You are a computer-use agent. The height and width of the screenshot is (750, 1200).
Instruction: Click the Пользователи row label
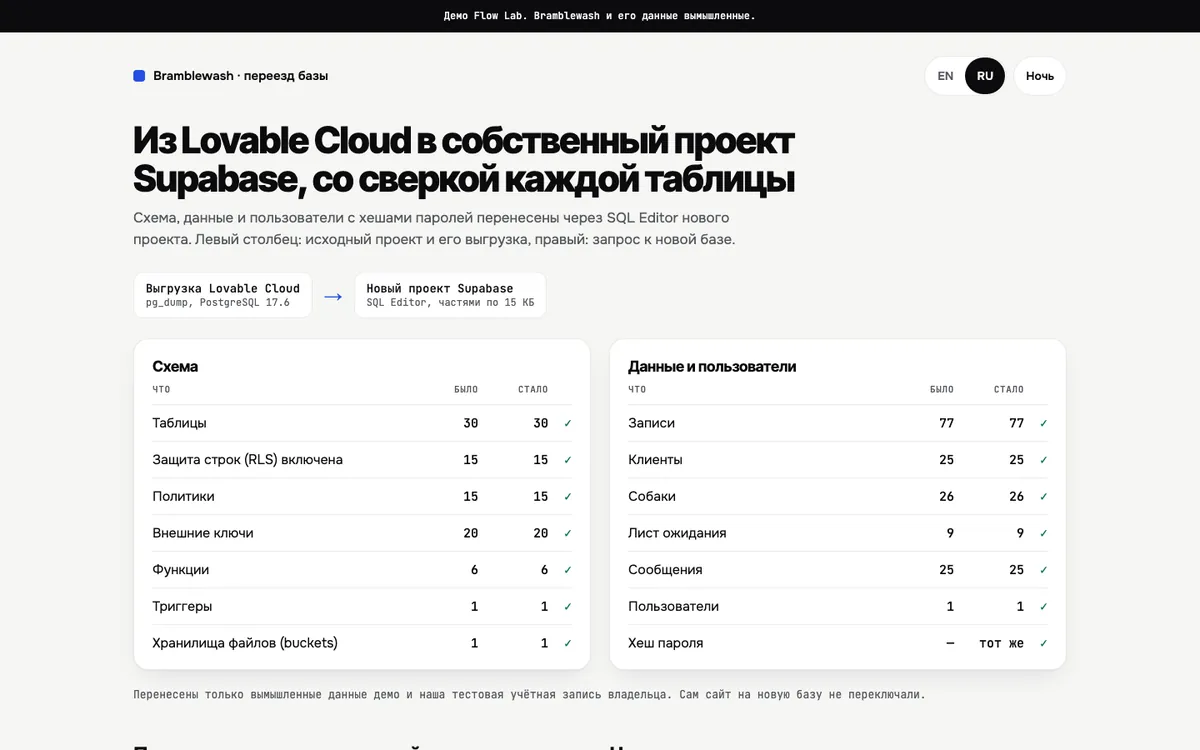click(673, 606)
